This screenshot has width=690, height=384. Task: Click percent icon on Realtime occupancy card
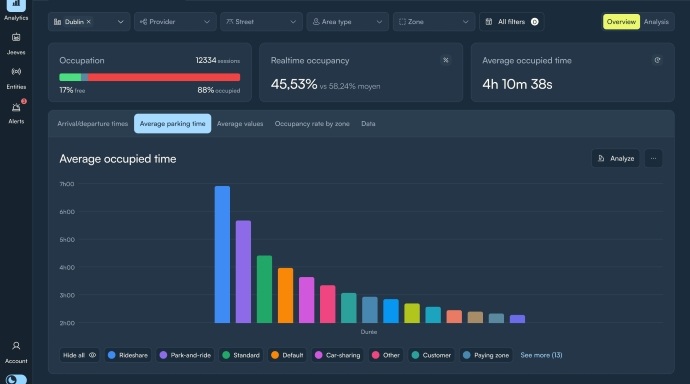pyautogui.click(x=446, y=60)
